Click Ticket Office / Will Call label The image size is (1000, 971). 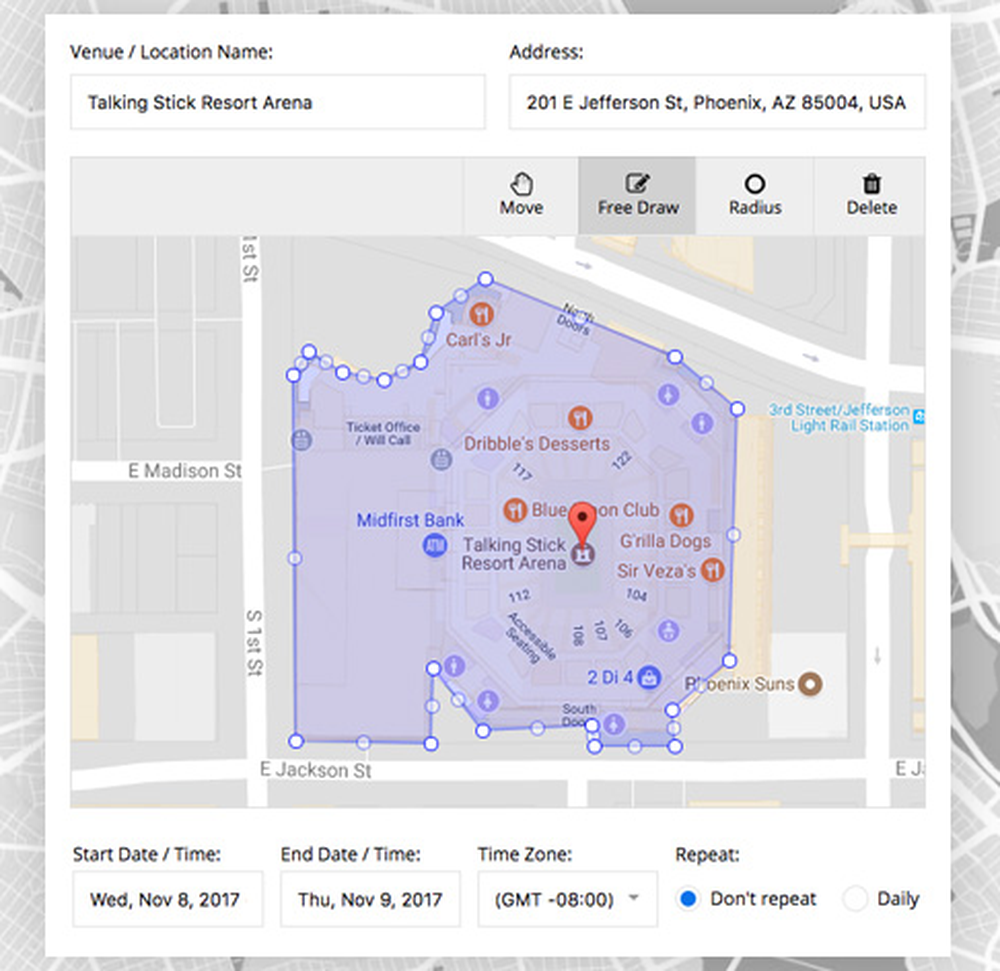click(383, 433)
